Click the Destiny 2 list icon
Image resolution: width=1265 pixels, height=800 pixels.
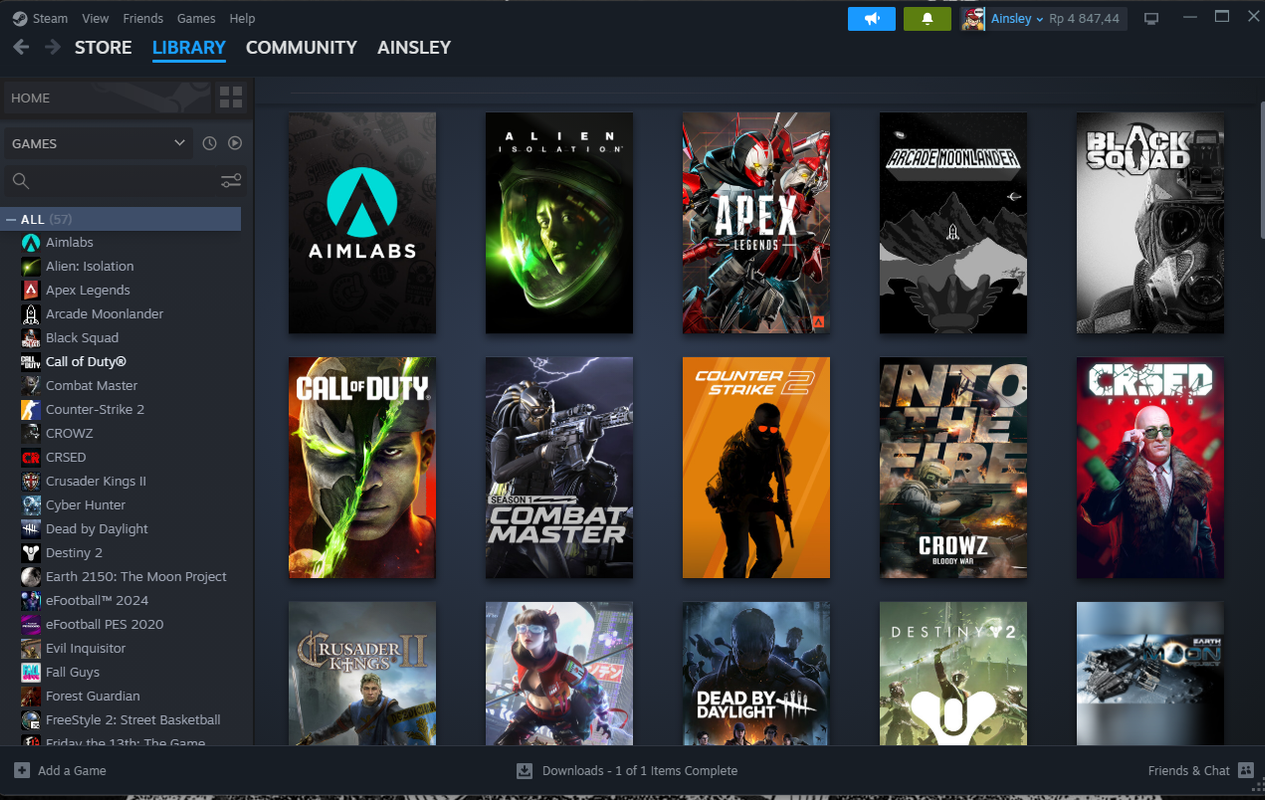pos(30,552)
